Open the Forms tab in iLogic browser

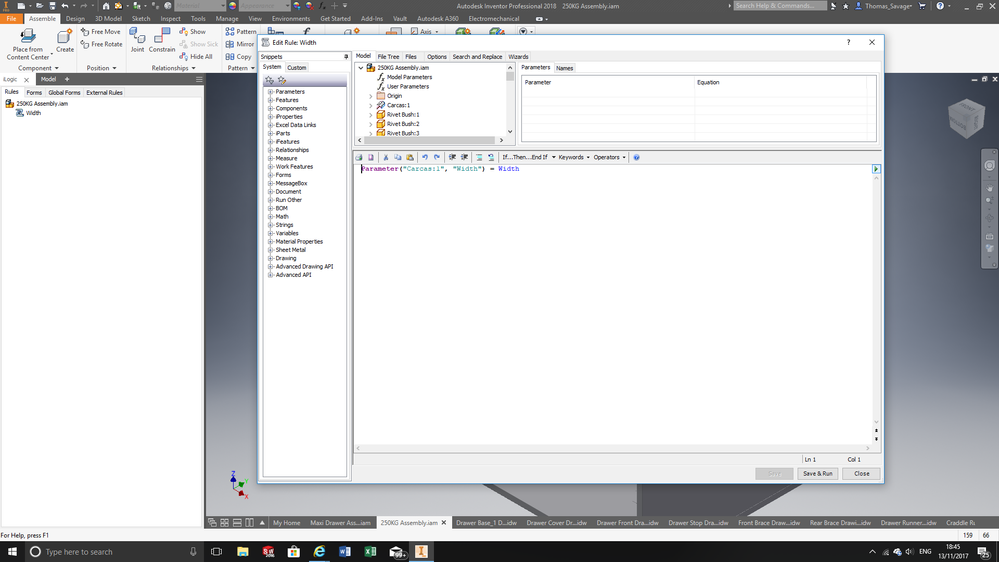[34, 92]
